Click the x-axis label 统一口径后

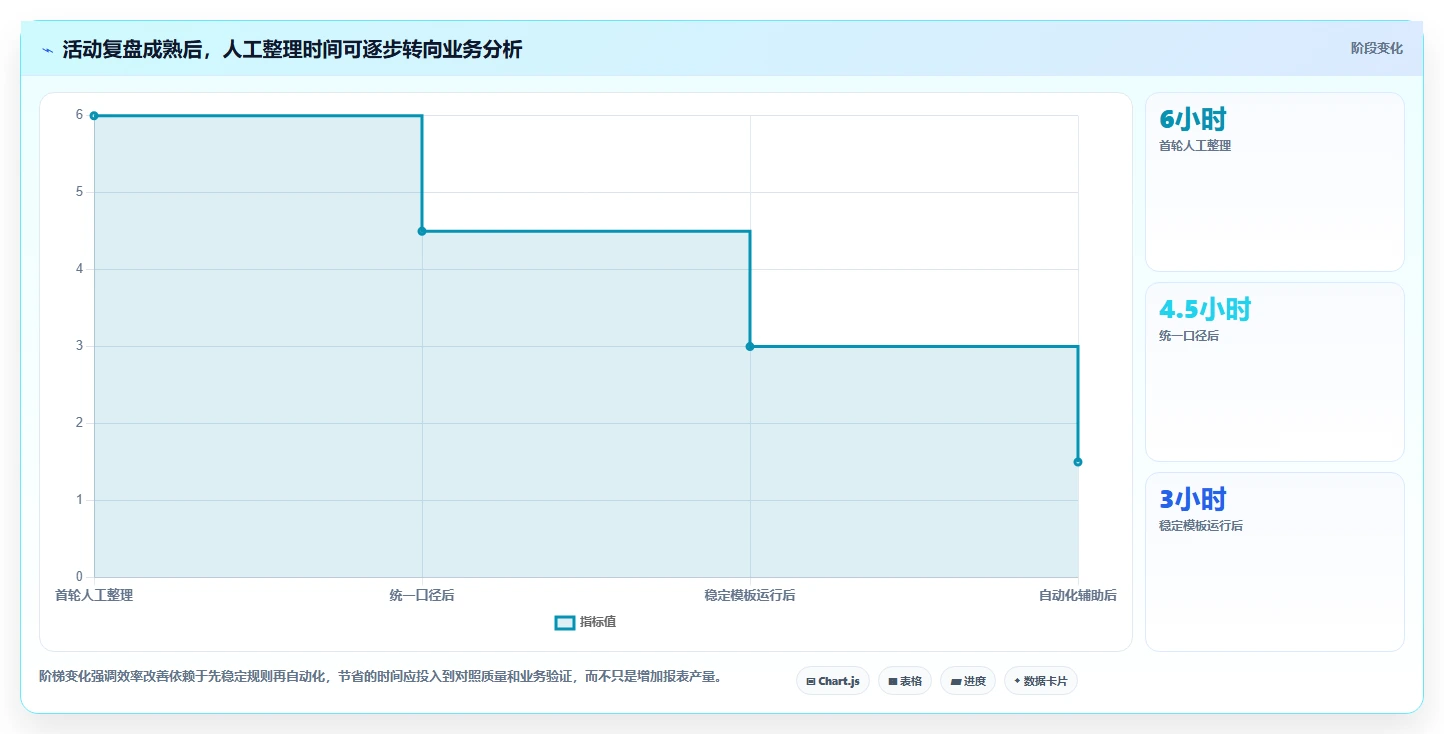click(x=422, y=596)
